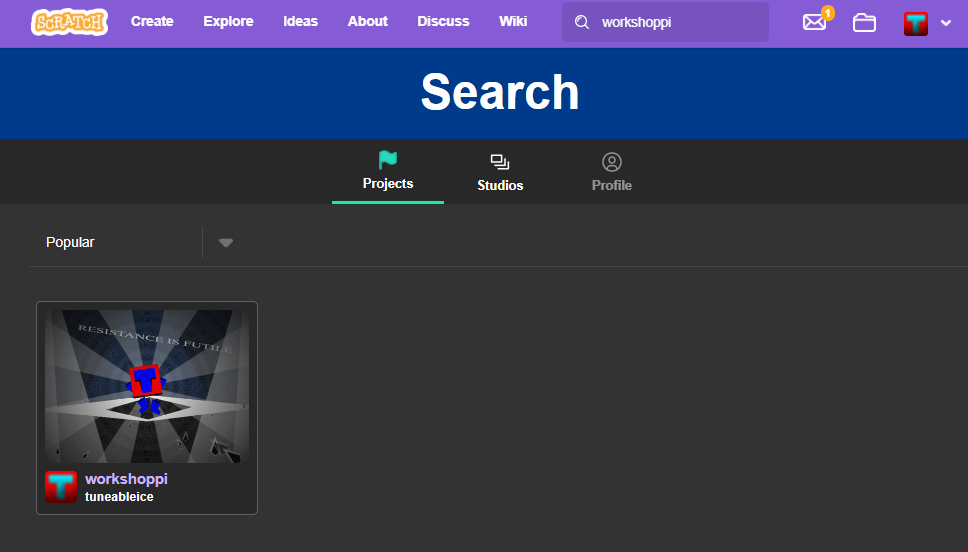968x552 pixels.
Task: Open the Ideas page
Action: click(x=301, y=22)
